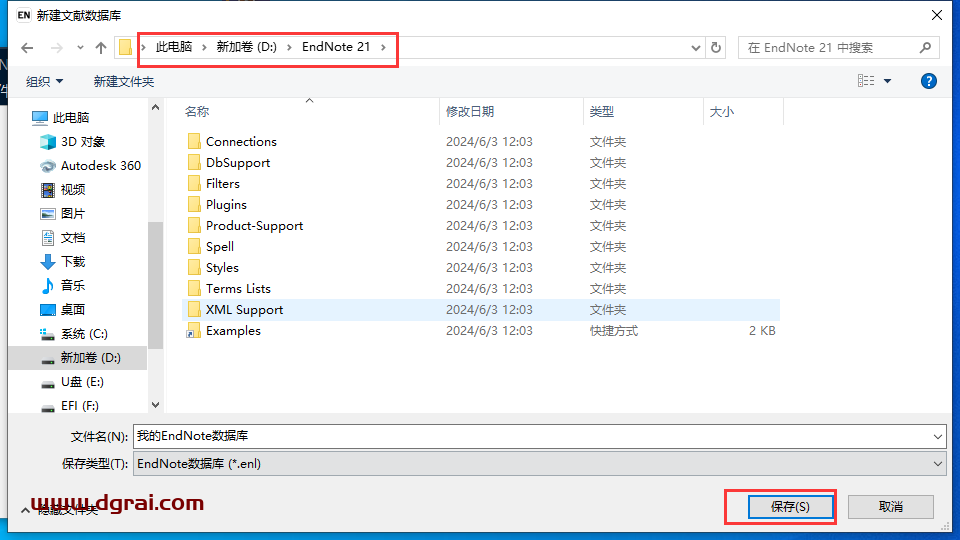Viewport: 960px width, 540px height.
Task: Close the 新建文献数据库 dialog
Action: [x=937, y=15]
